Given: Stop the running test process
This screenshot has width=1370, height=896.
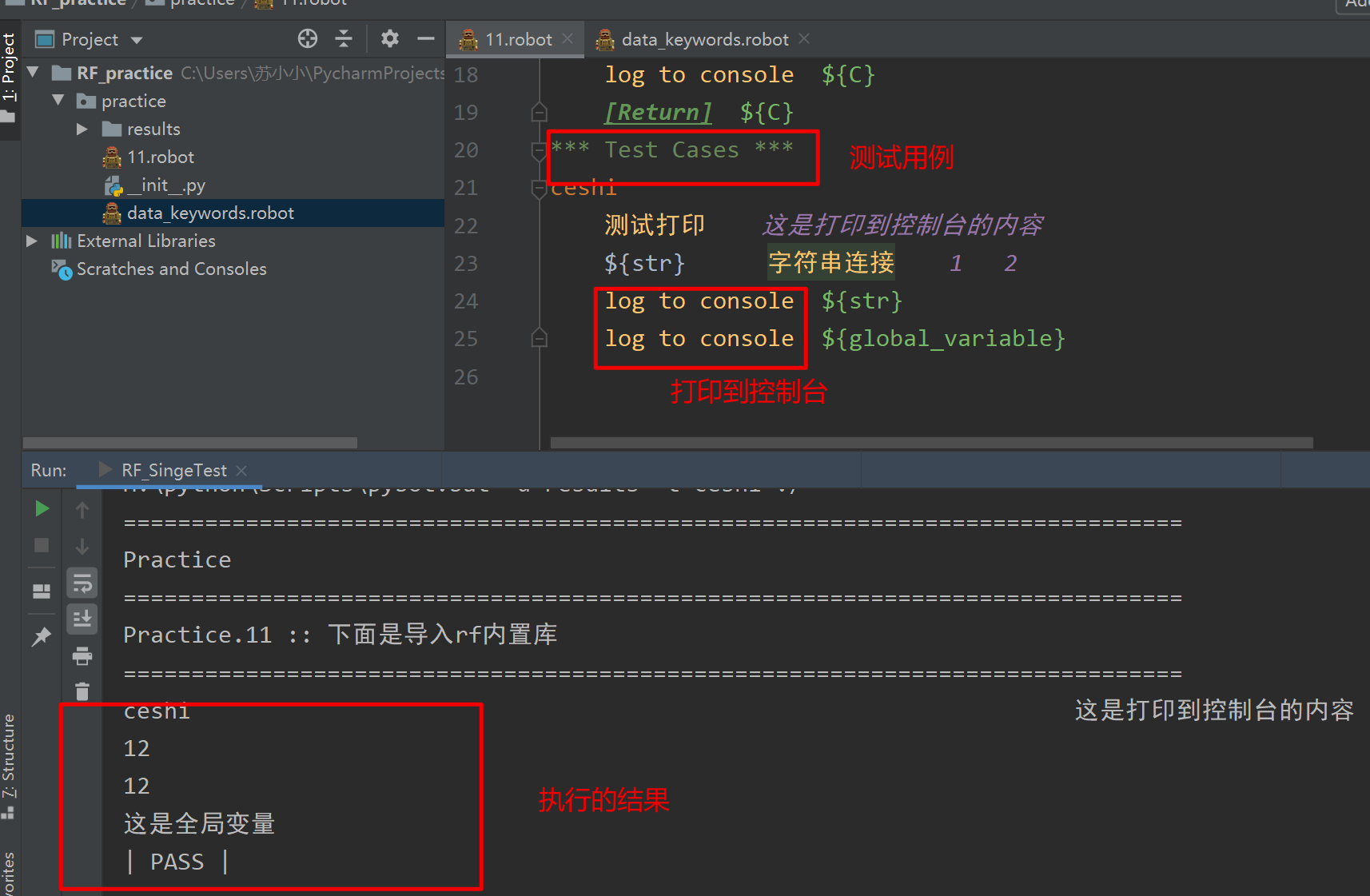Looking at the screenshot, I should 41,545.
